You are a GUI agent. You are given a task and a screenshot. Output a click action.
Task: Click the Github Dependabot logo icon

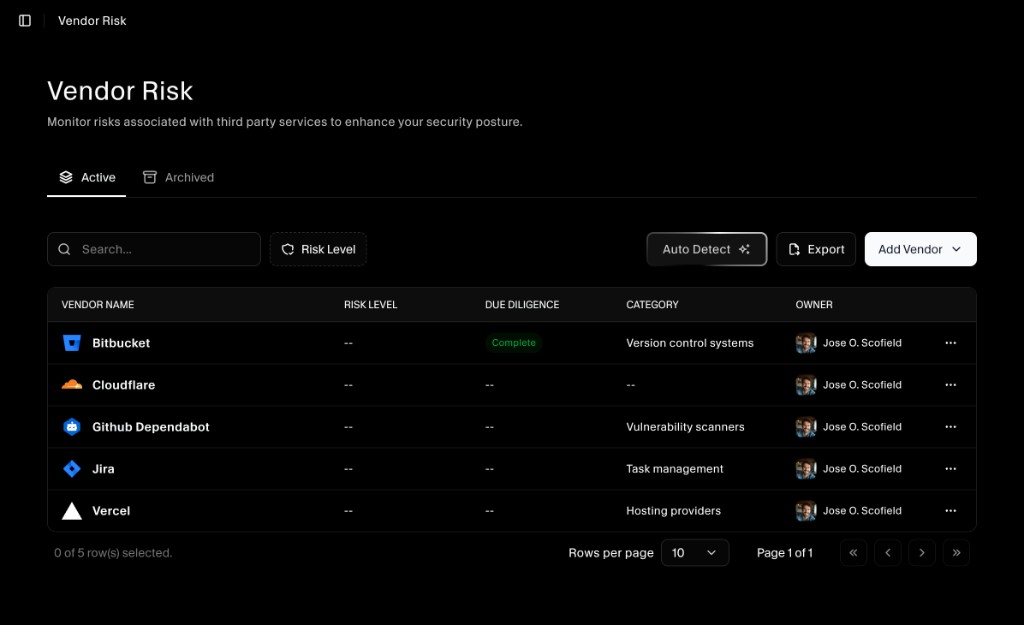(x=72, y=426)
